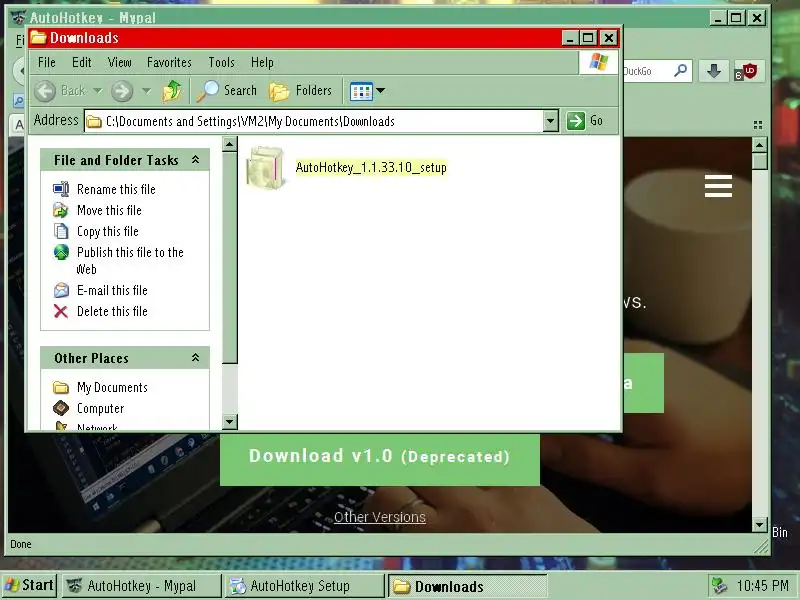Viewport: 800px width, 600px height.
Task: Open the hamburger menu on AutoHotkey page
Action: point(718,186)
